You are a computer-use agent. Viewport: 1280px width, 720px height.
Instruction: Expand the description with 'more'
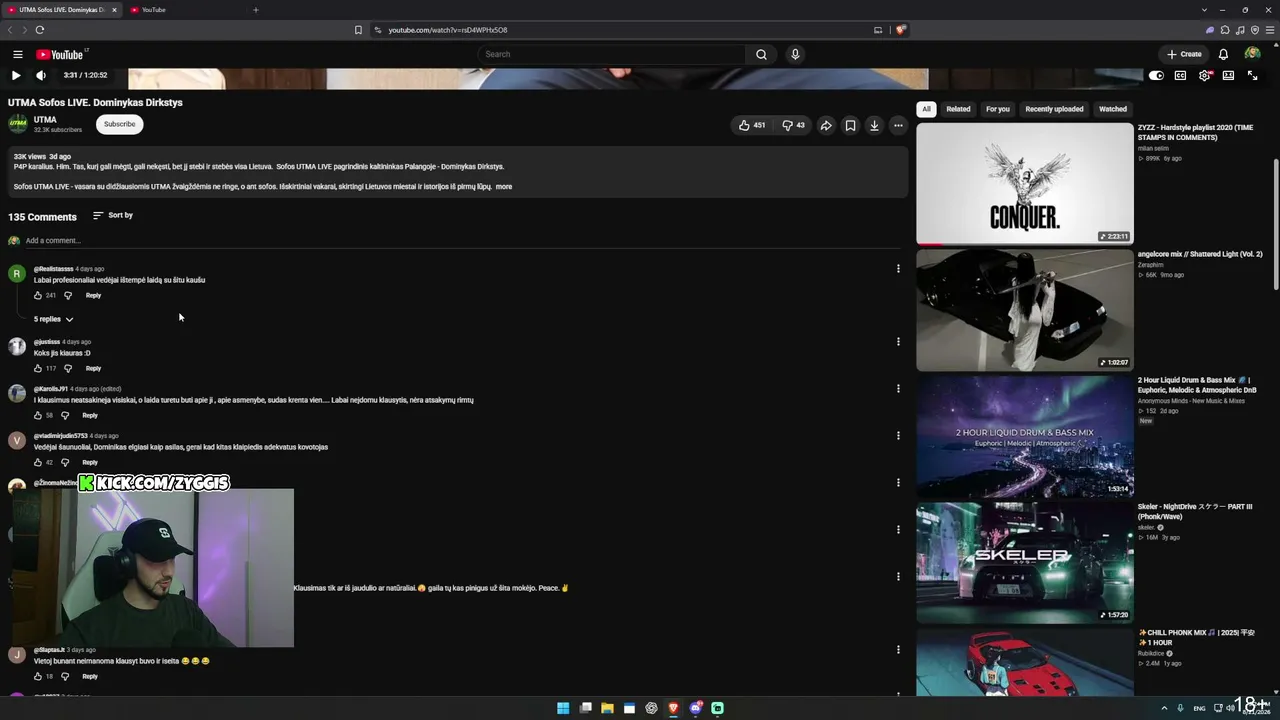click(504, 187)
